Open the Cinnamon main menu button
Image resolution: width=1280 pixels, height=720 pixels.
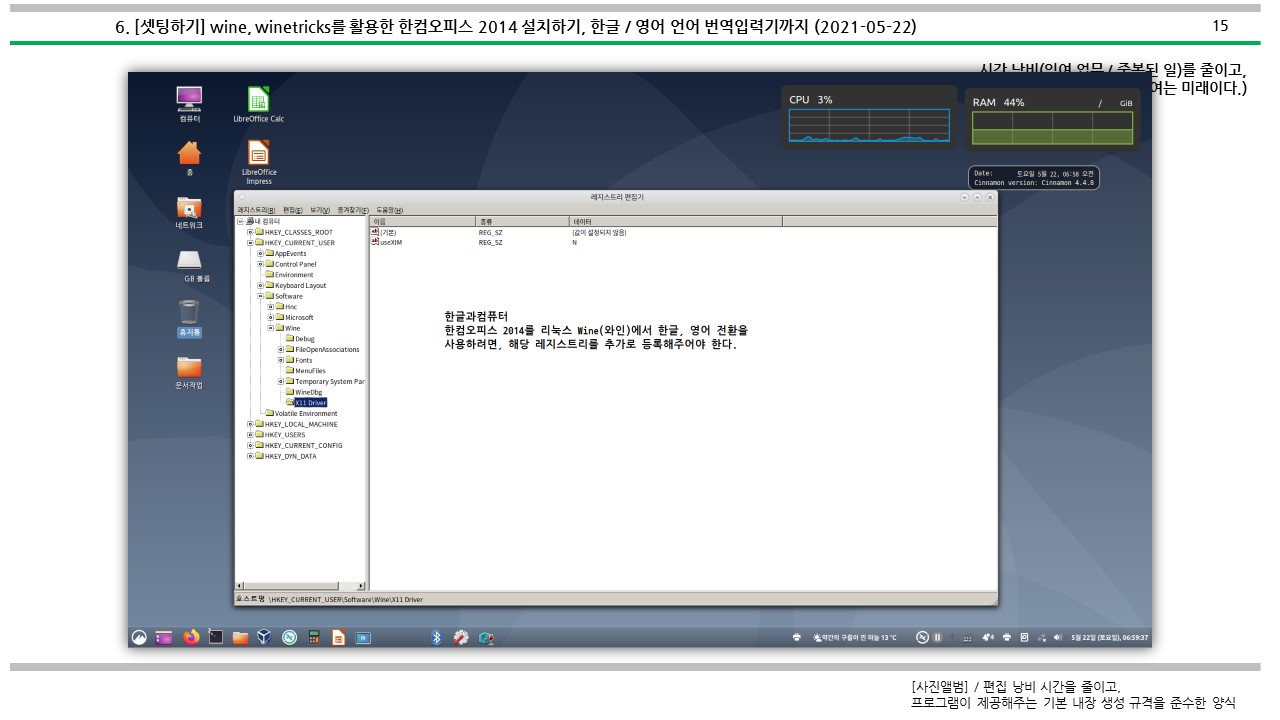140,637
